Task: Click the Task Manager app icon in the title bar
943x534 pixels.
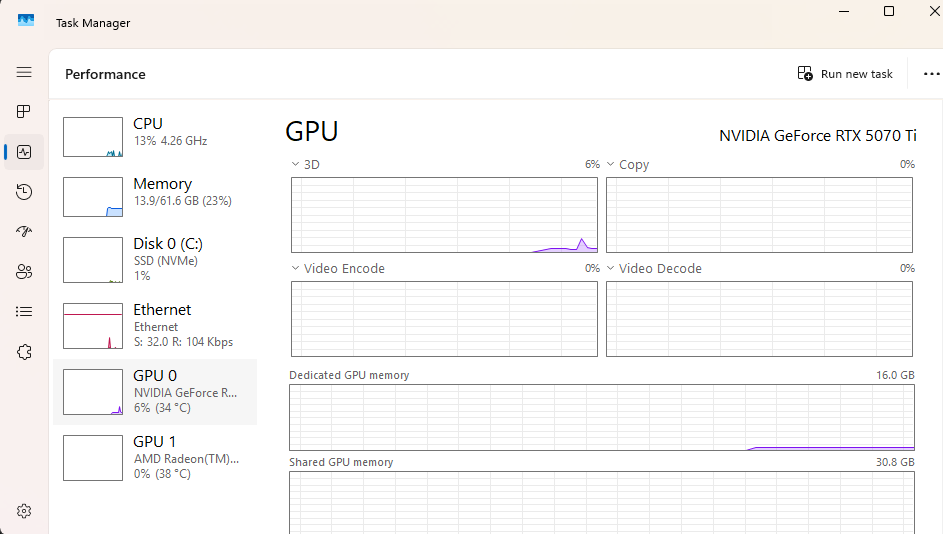Action: 26,20
